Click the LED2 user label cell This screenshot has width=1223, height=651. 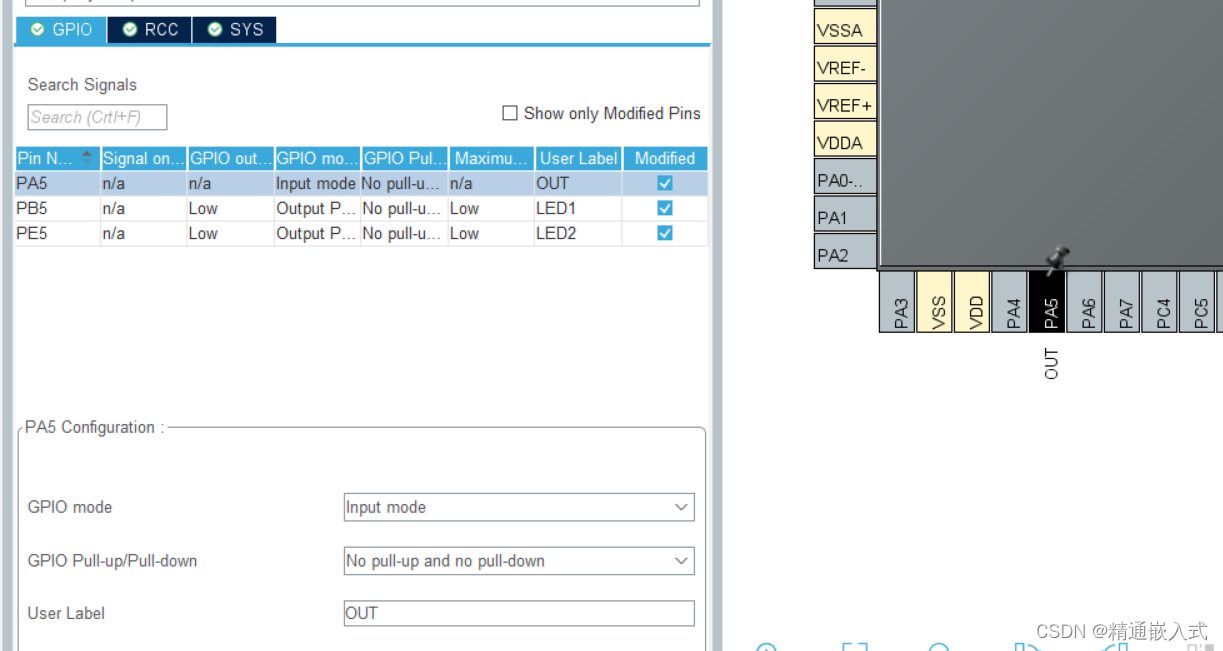tap(578, 233)
